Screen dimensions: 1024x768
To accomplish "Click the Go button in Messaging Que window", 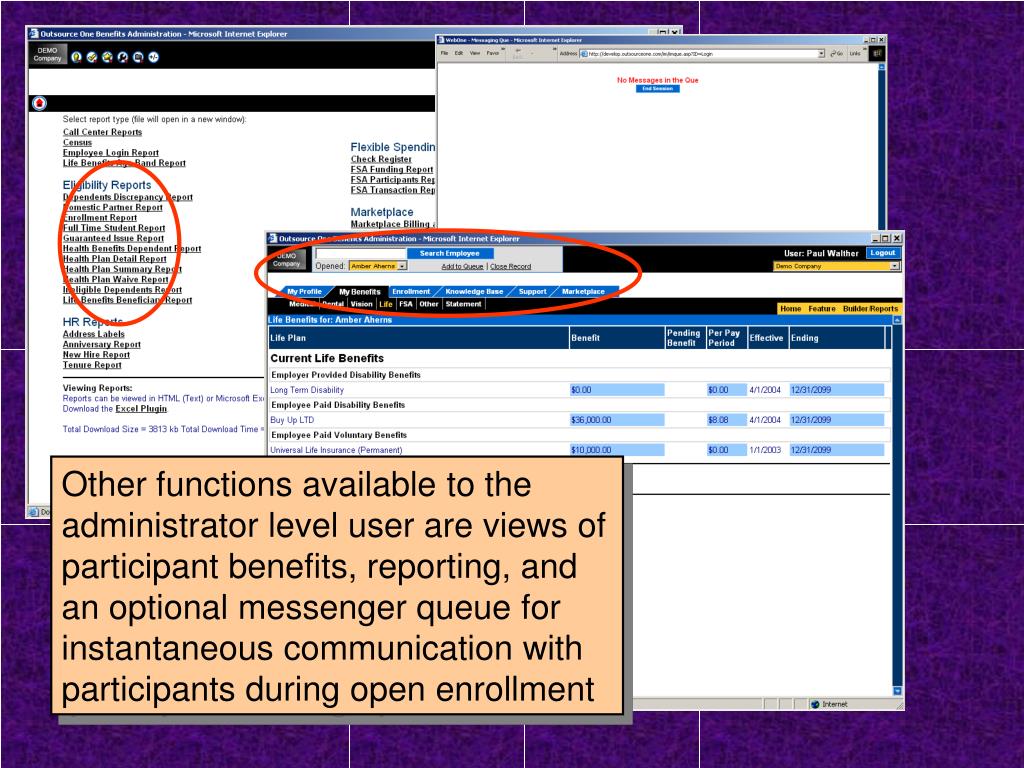I will (x=837, y=54).
